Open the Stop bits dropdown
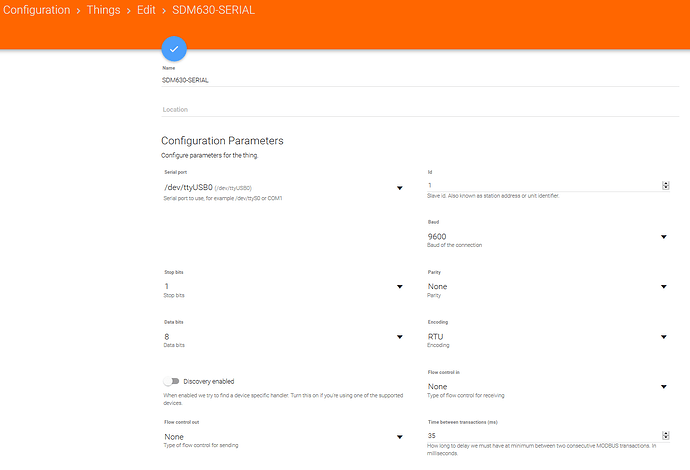 tap(282, 287)
